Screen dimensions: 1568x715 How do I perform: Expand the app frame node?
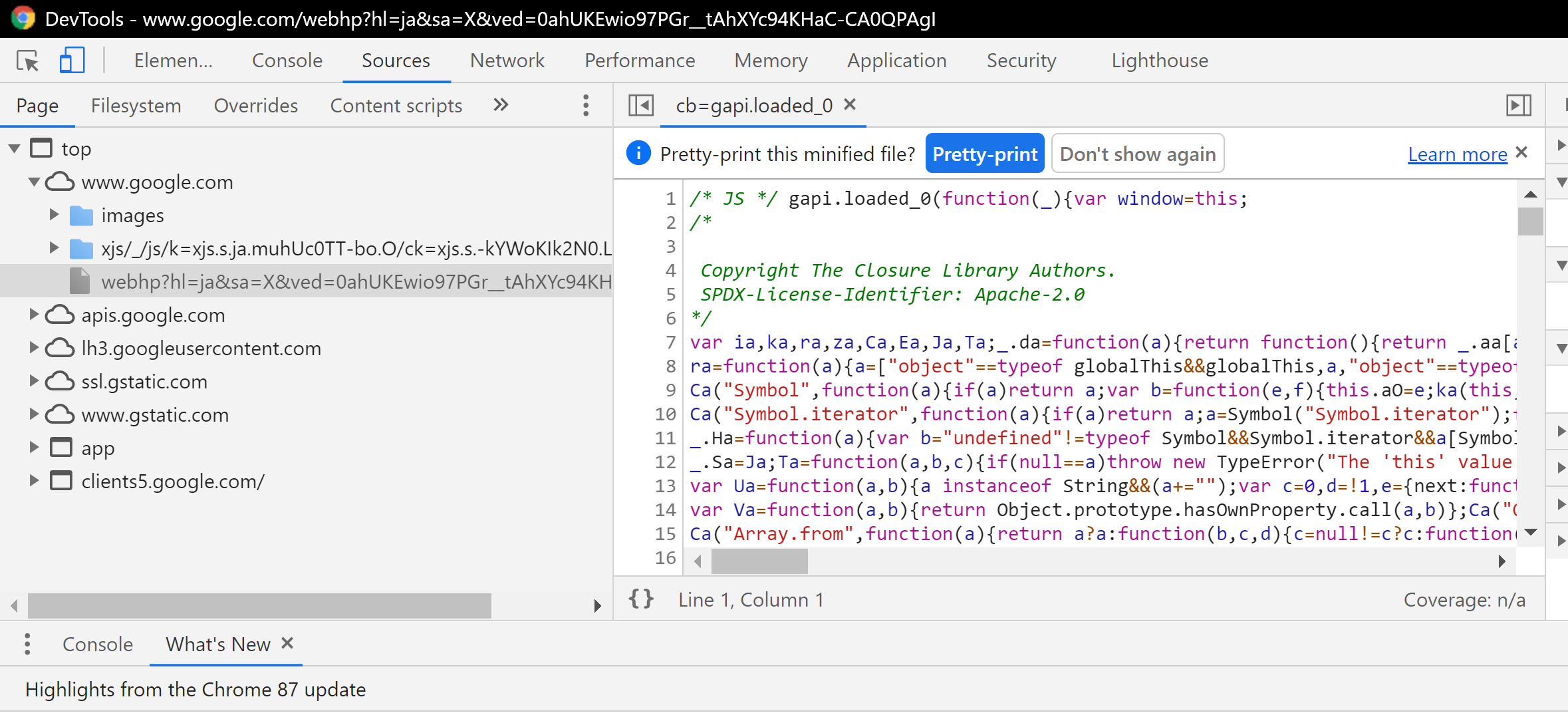click(x=34, y=448)
